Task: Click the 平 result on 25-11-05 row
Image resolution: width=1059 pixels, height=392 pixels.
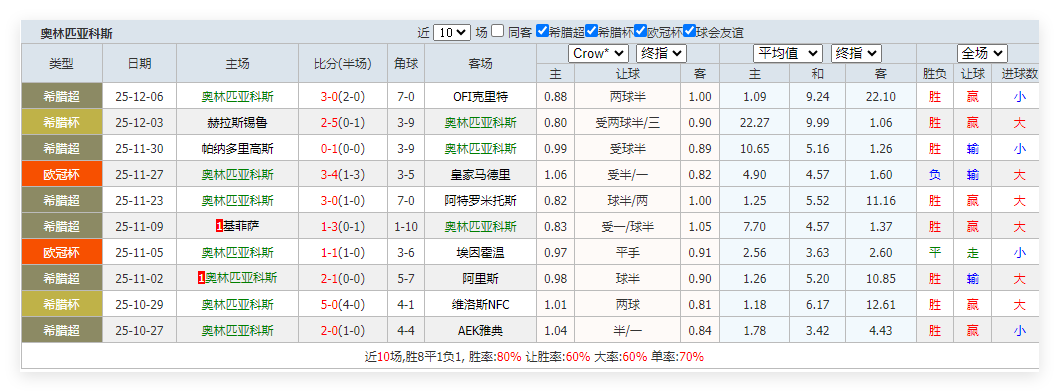Action: pyautogui.click(x=935, y=253)
